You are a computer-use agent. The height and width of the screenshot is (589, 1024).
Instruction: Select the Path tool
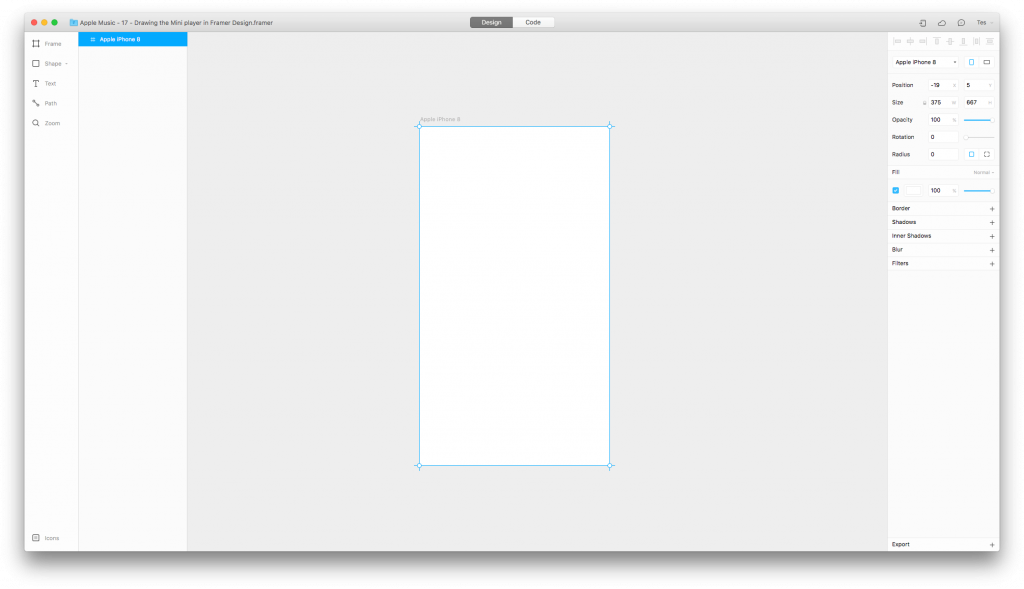(45, 103)
